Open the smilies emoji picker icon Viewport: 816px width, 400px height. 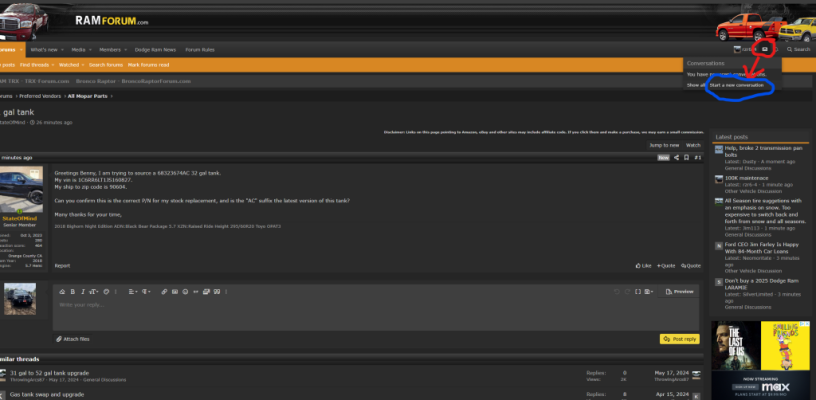(185, 292)
